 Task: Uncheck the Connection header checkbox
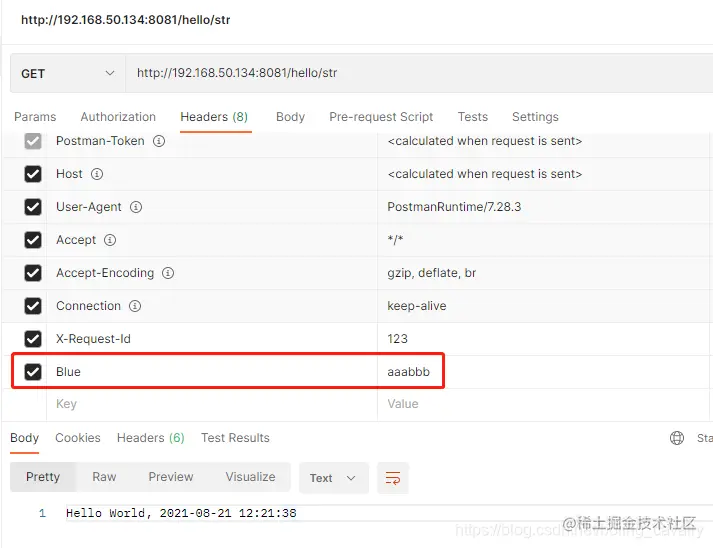(x=33, y=306)
